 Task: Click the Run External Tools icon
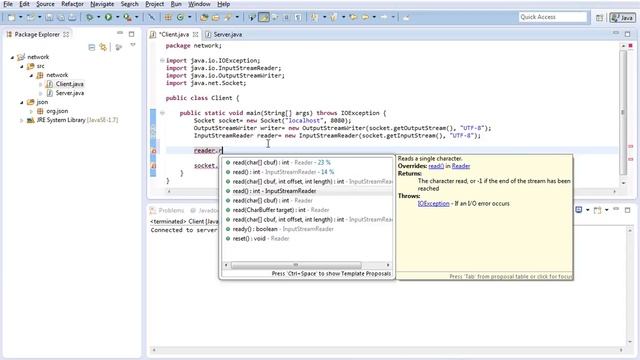[x=127, y=18]
